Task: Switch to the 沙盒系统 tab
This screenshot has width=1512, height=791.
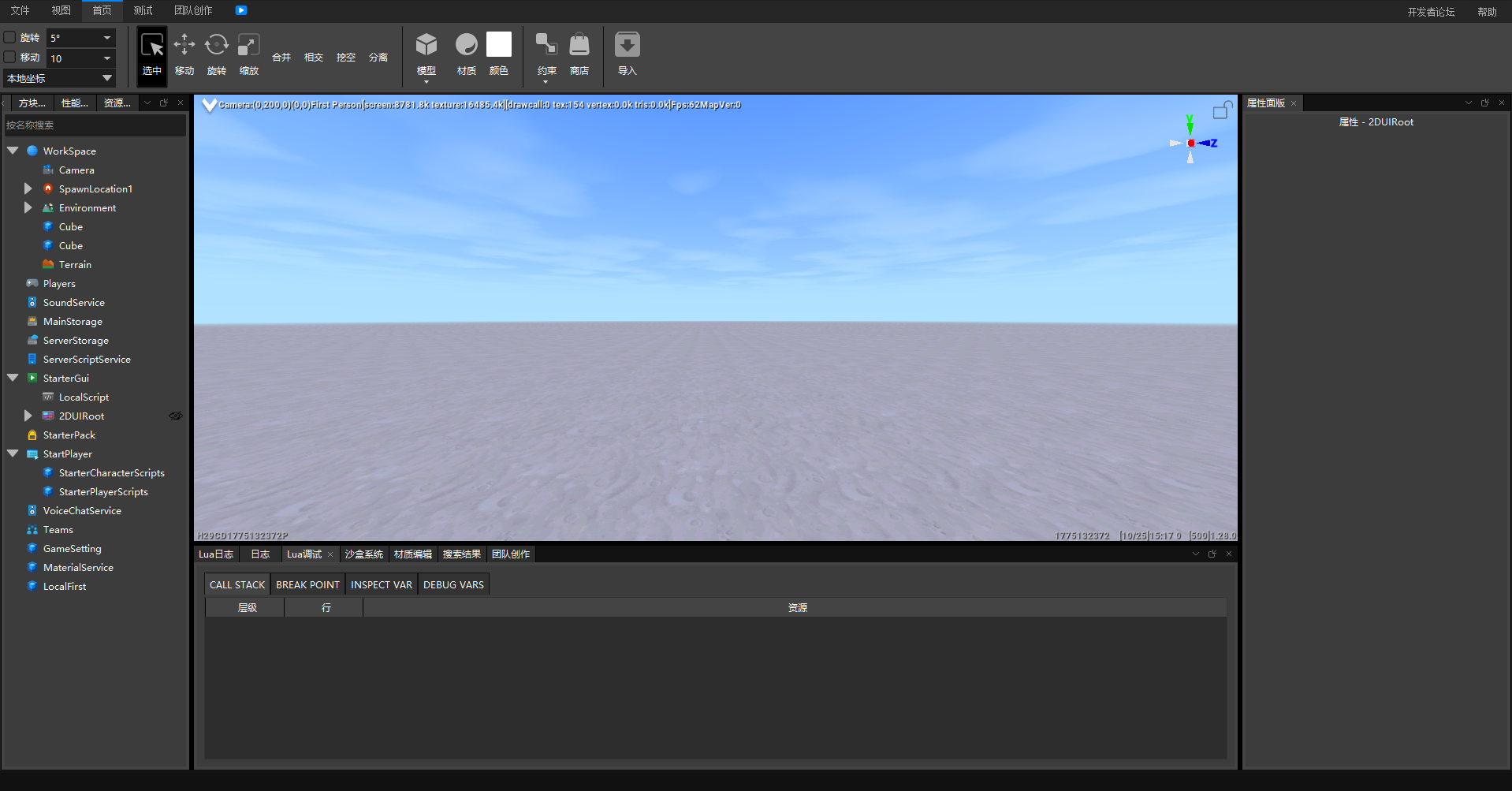Action: click(363, 554)
